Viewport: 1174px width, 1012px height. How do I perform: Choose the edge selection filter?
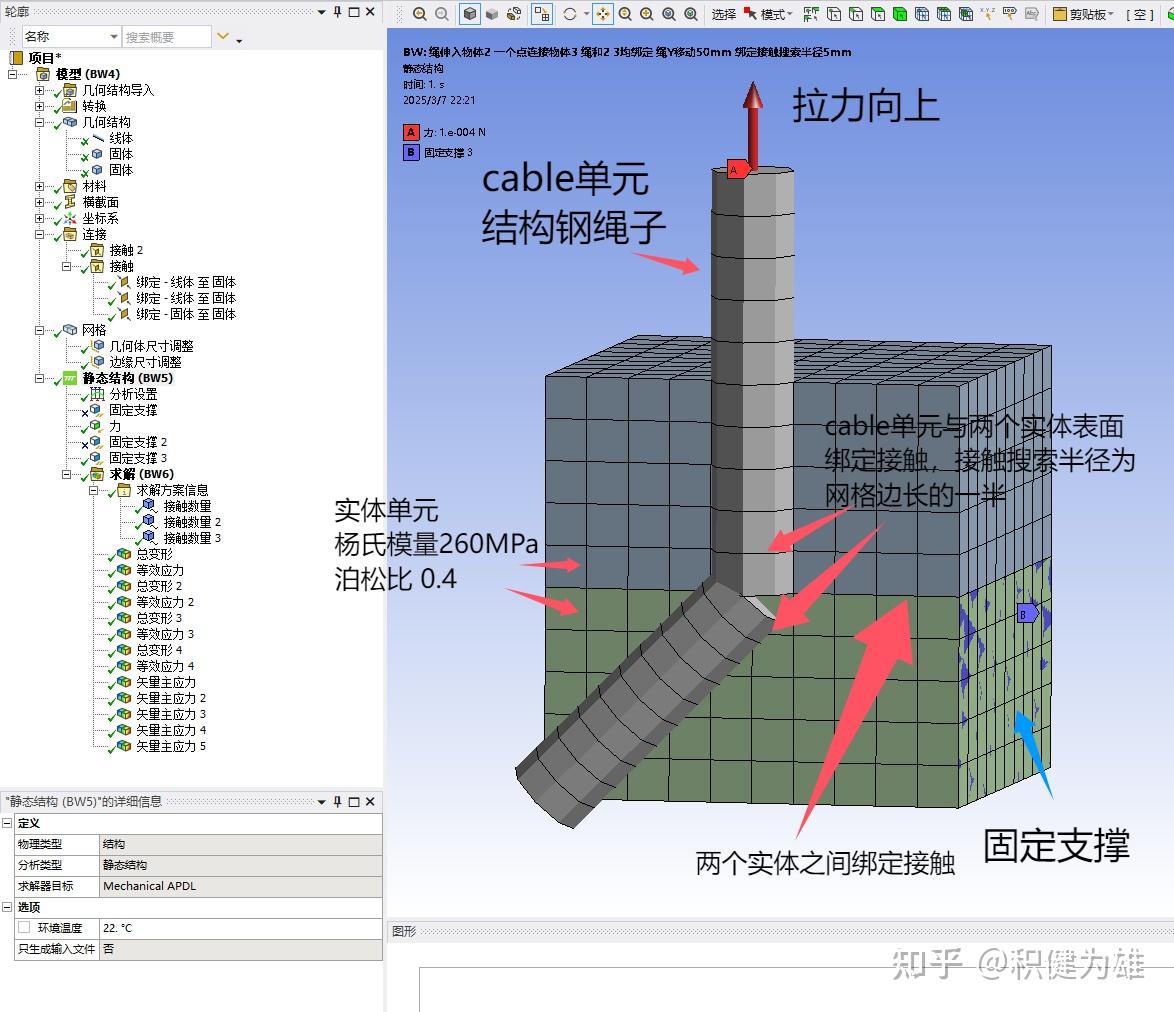tap(856, 13)
